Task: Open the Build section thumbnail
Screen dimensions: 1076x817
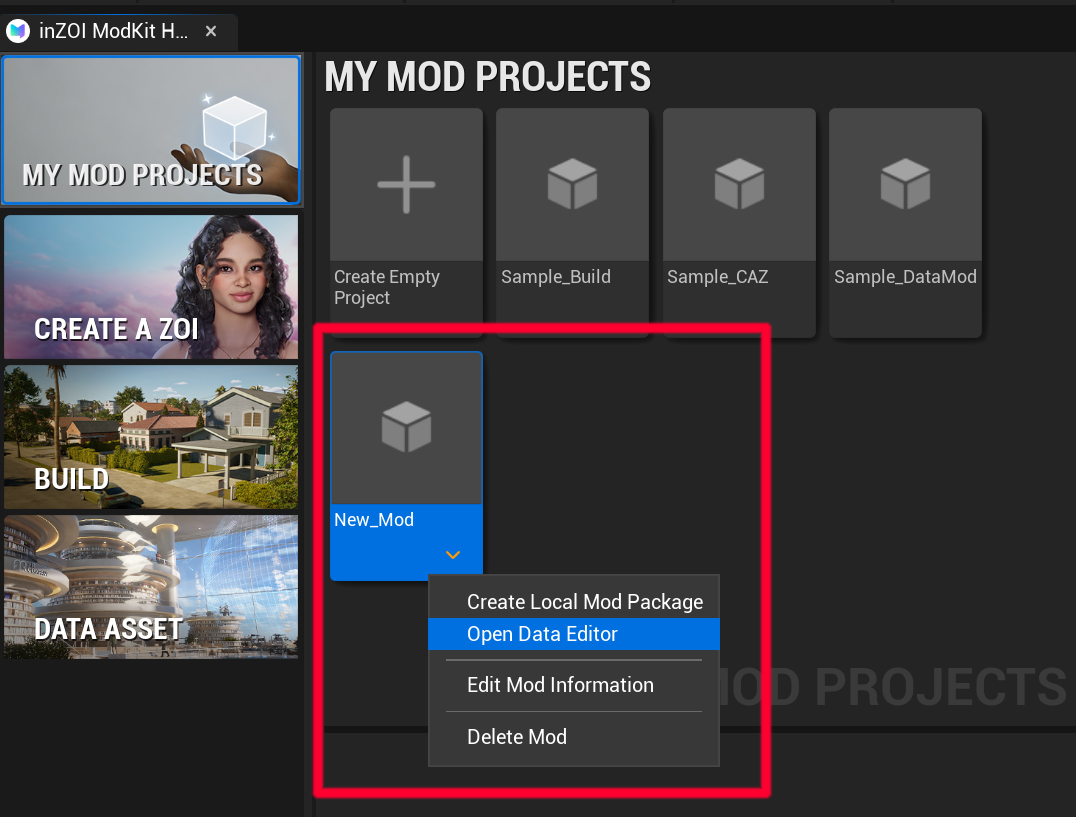Action: (x=151, y=437)
